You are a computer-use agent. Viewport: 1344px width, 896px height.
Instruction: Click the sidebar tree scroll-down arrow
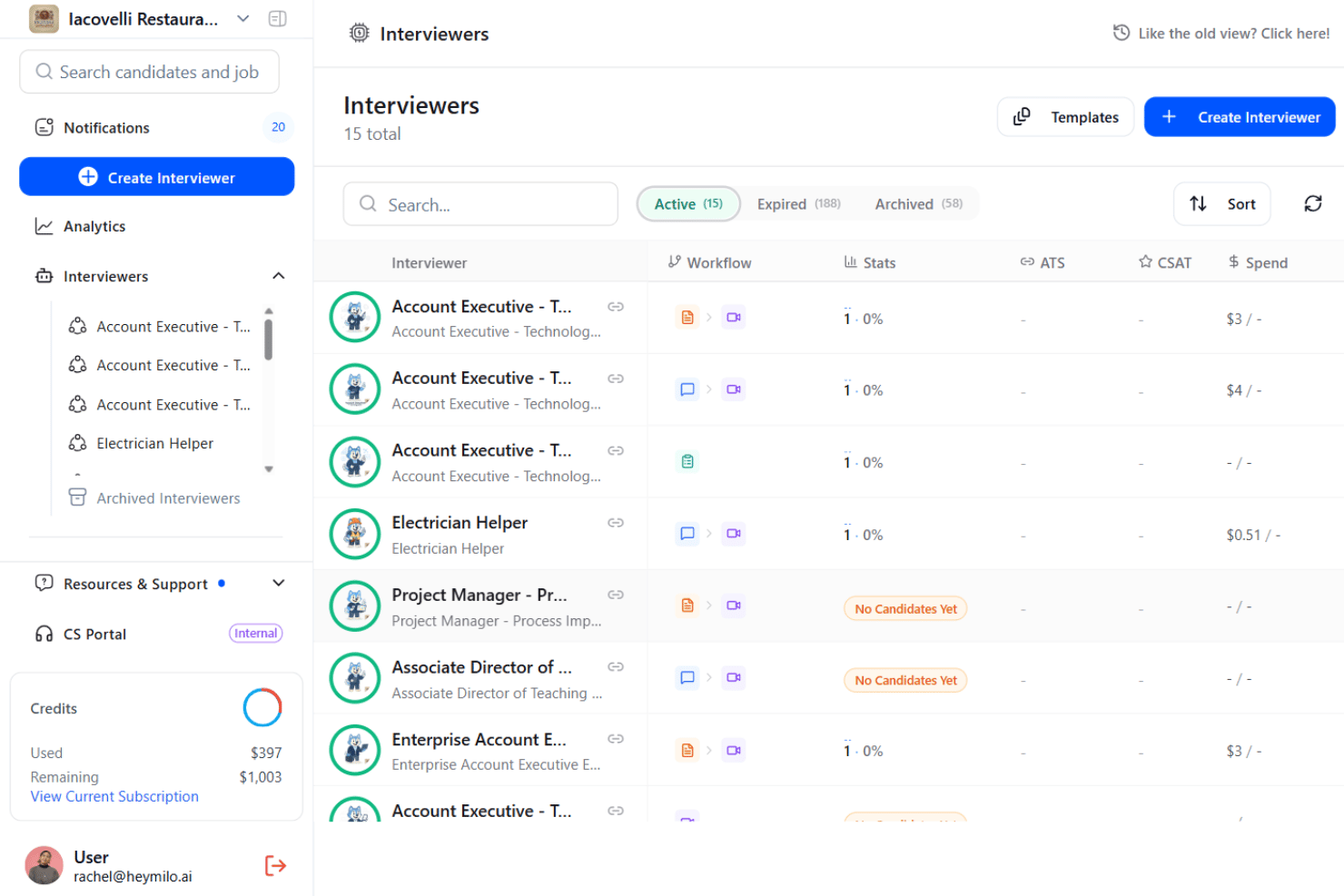tap(269, 469)
